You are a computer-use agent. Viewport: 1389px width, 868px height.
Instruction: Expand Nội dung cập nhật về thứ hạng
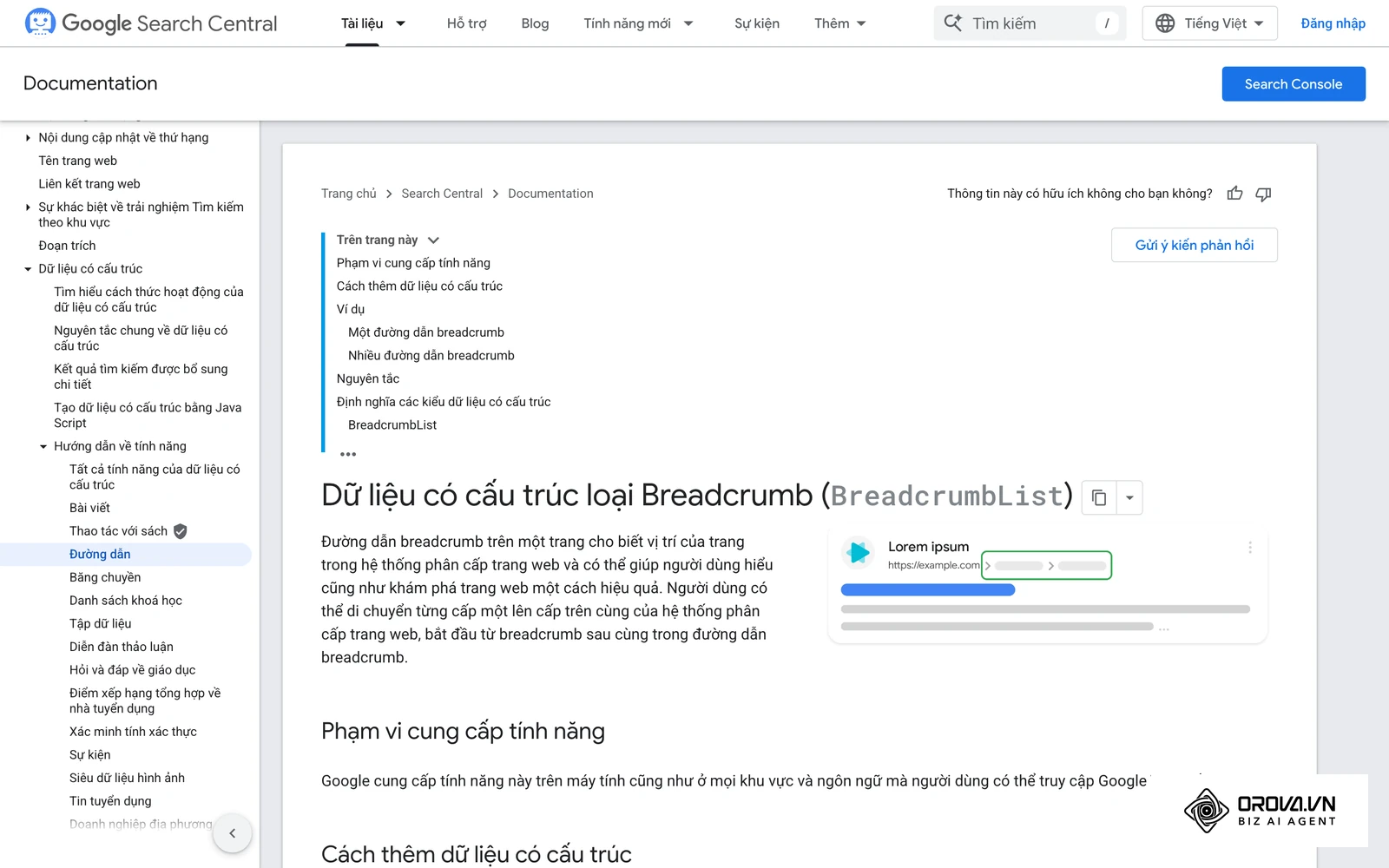pyautogui.click(x=28, y=137)
